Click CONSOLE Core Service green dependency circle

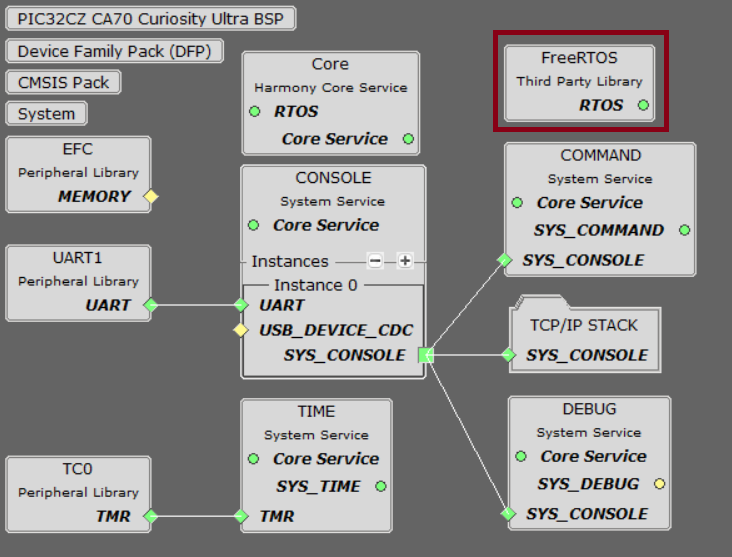(x=253, y=226)
